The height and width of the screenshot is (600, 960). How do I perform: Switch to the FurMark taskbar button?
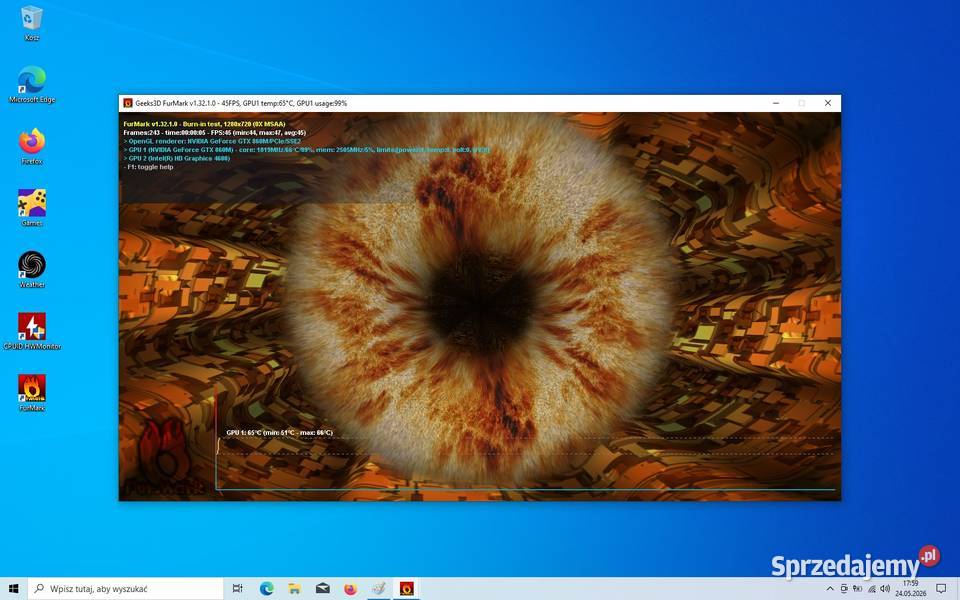(407, 588)
